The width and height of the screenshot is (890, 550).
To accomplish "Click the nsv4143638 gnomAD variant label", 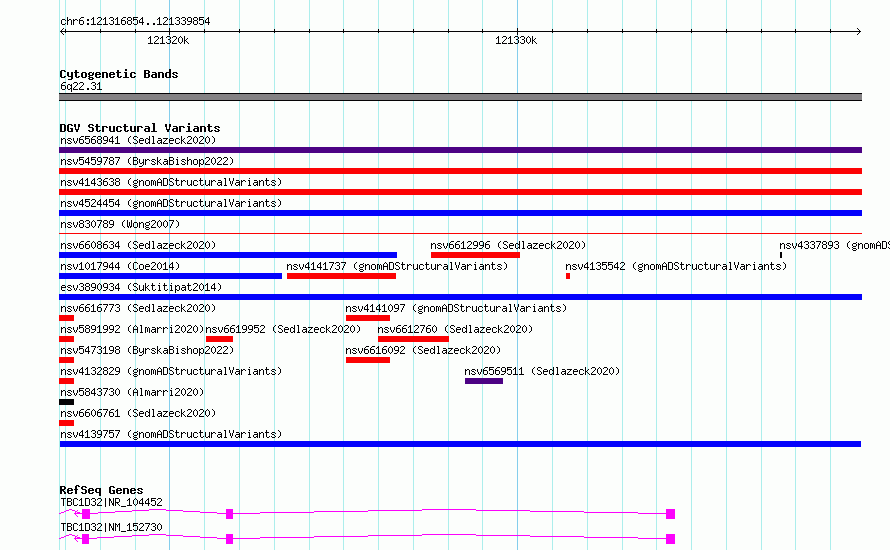I will pos(171,182).
